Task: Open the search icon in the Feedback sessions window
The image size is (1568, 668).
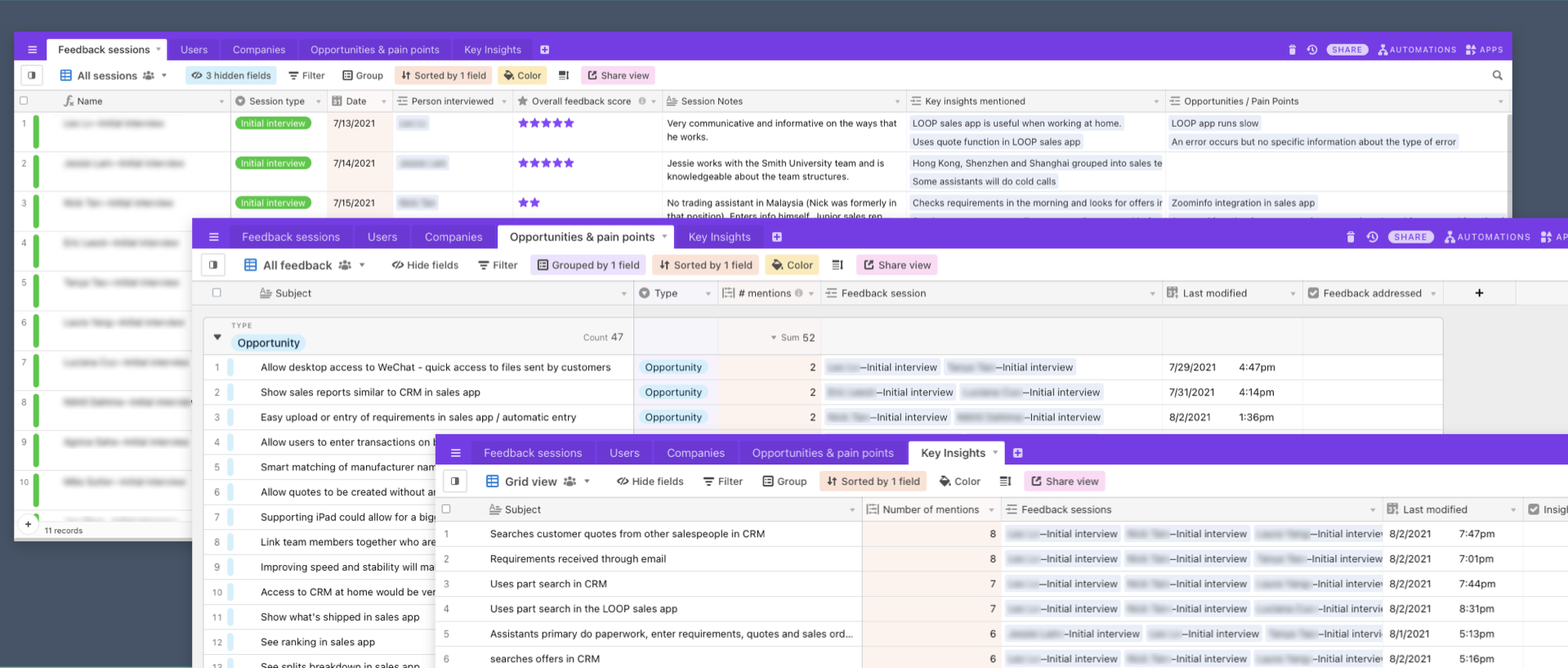Action: pos(1498,75)
